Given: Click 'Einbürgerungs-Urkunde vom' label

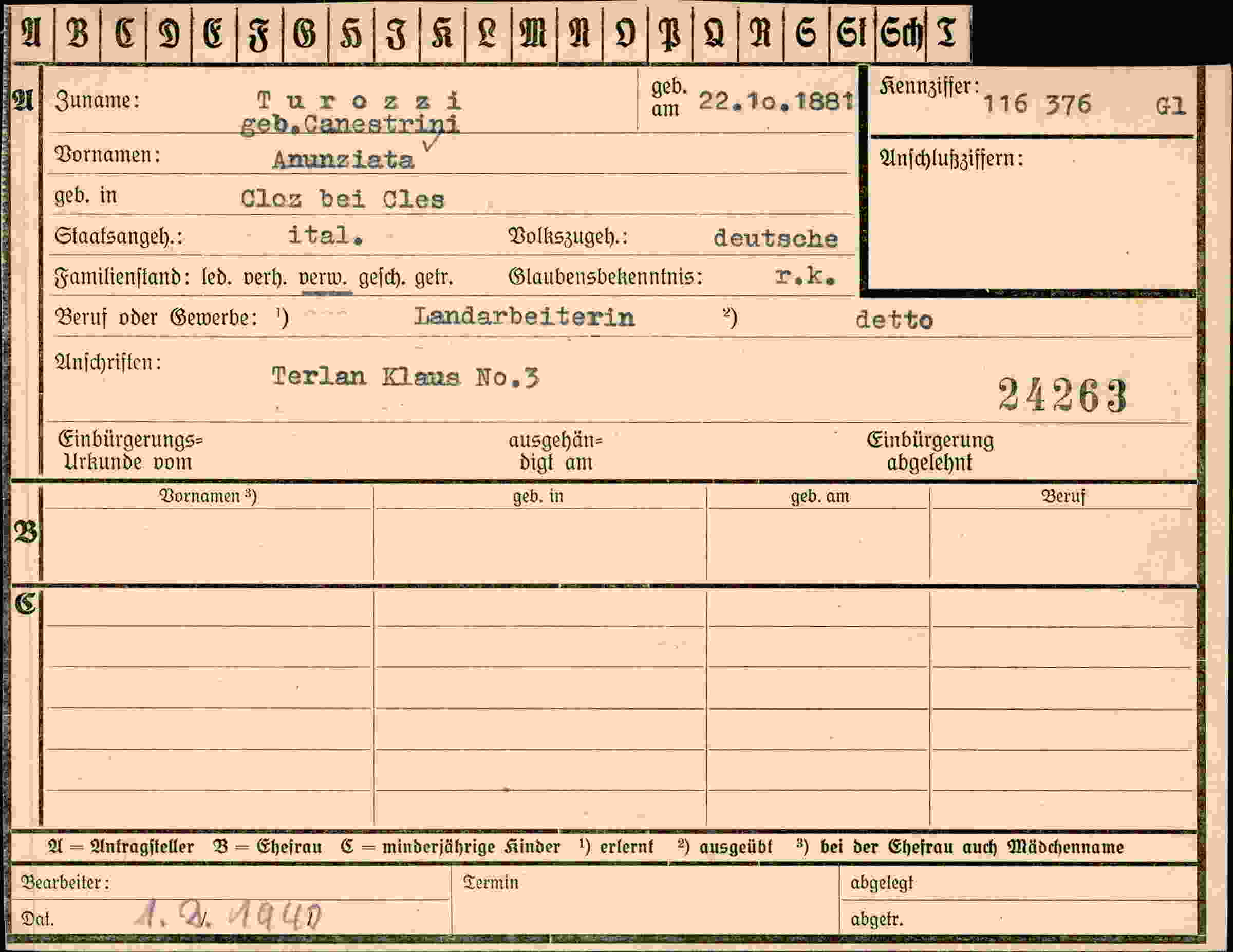Looking at the screenshot, I should (130, 451).
